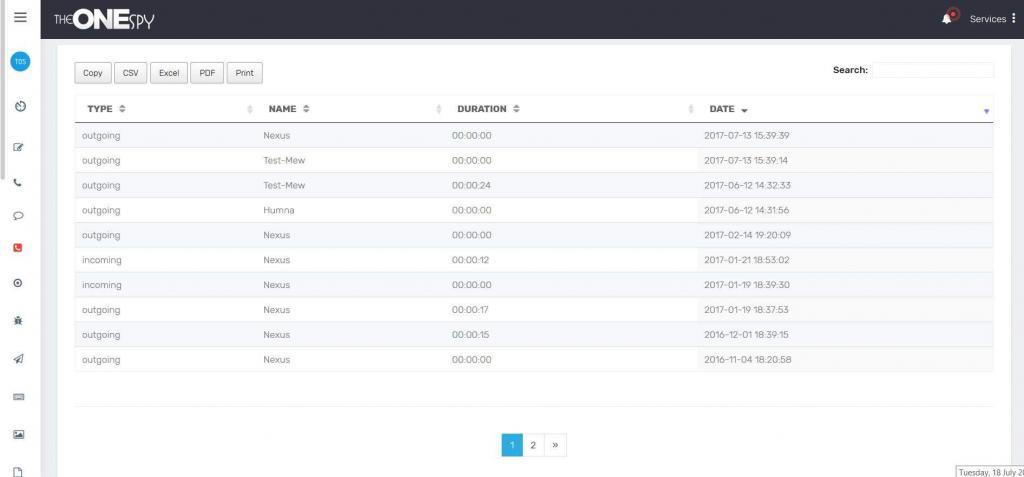The width and height of the screenshot is (1024, 477).
Task: Jump to next page with » button
Action: point(555,445)
